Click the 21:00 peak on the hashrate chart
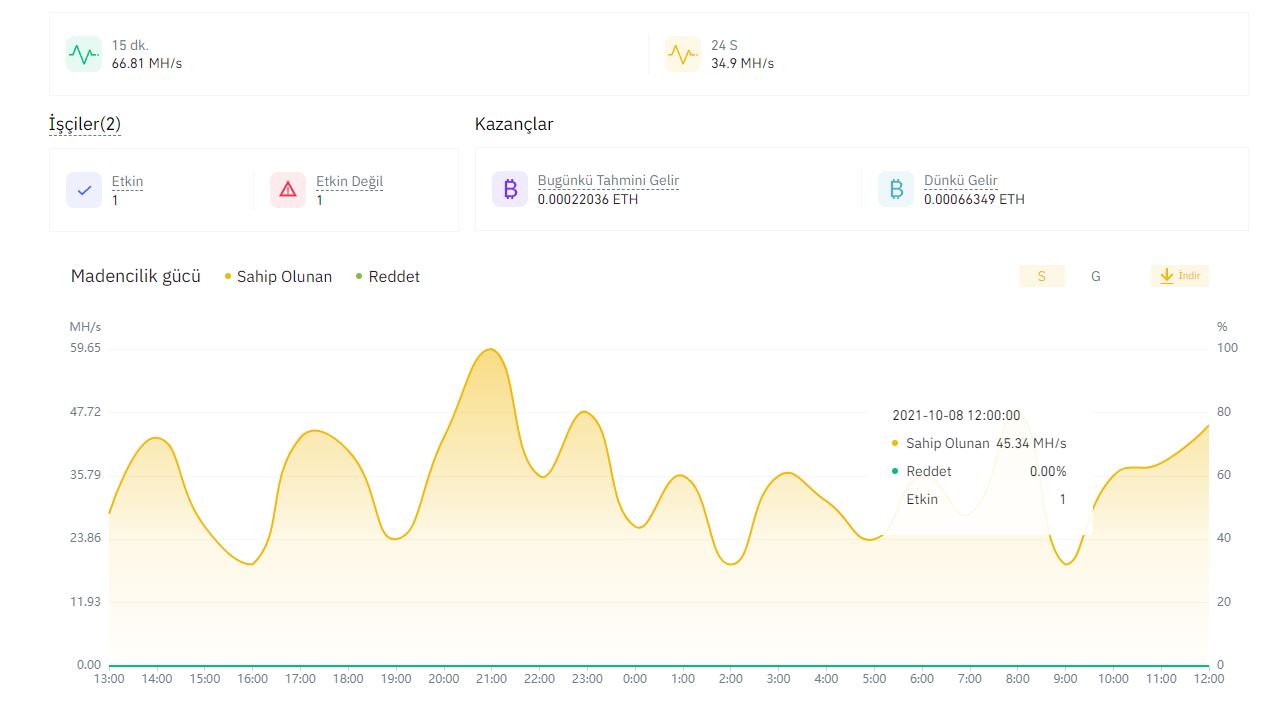1277x708 pixels. point(490,350)
